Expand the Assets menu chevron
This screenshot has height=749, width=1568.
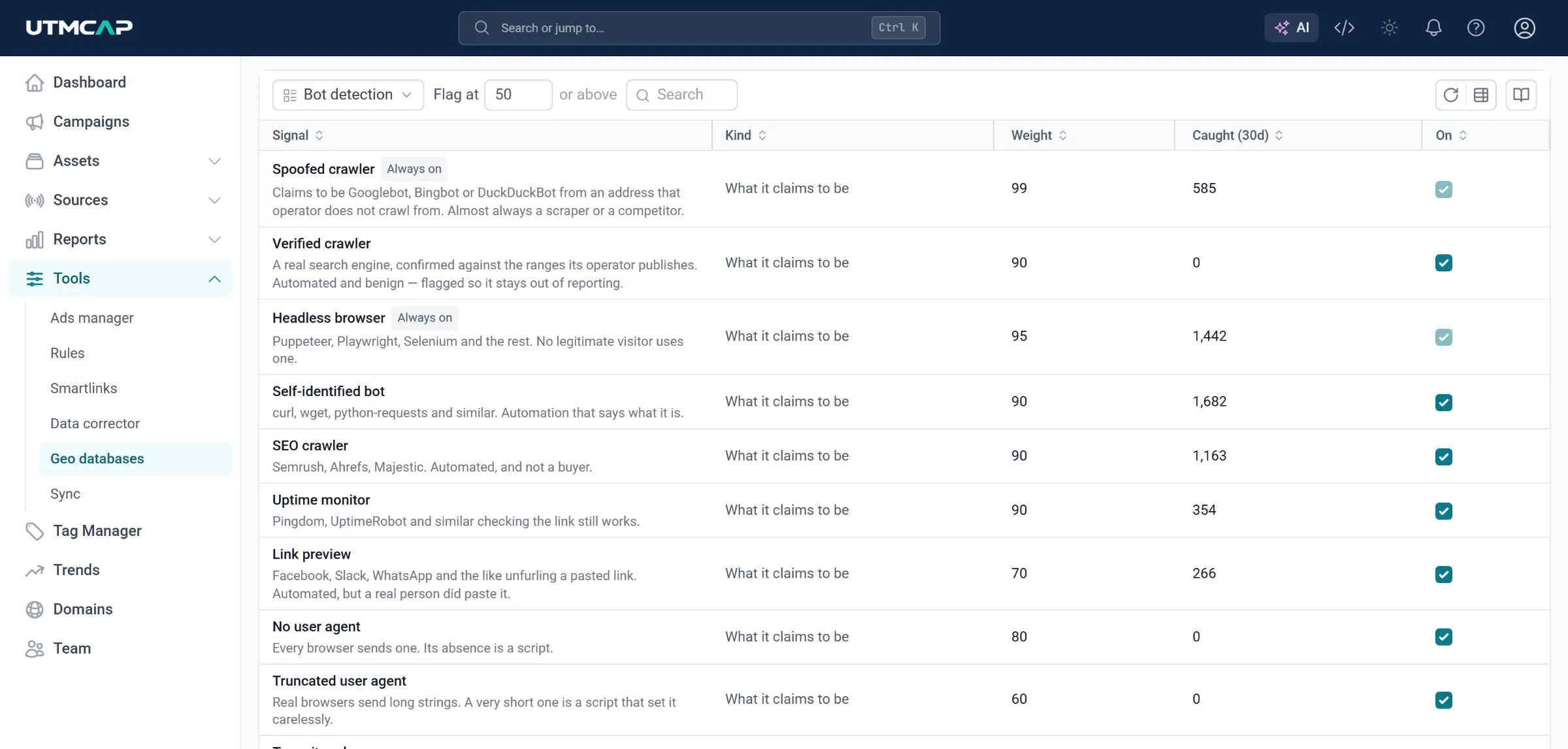[214, 161]
